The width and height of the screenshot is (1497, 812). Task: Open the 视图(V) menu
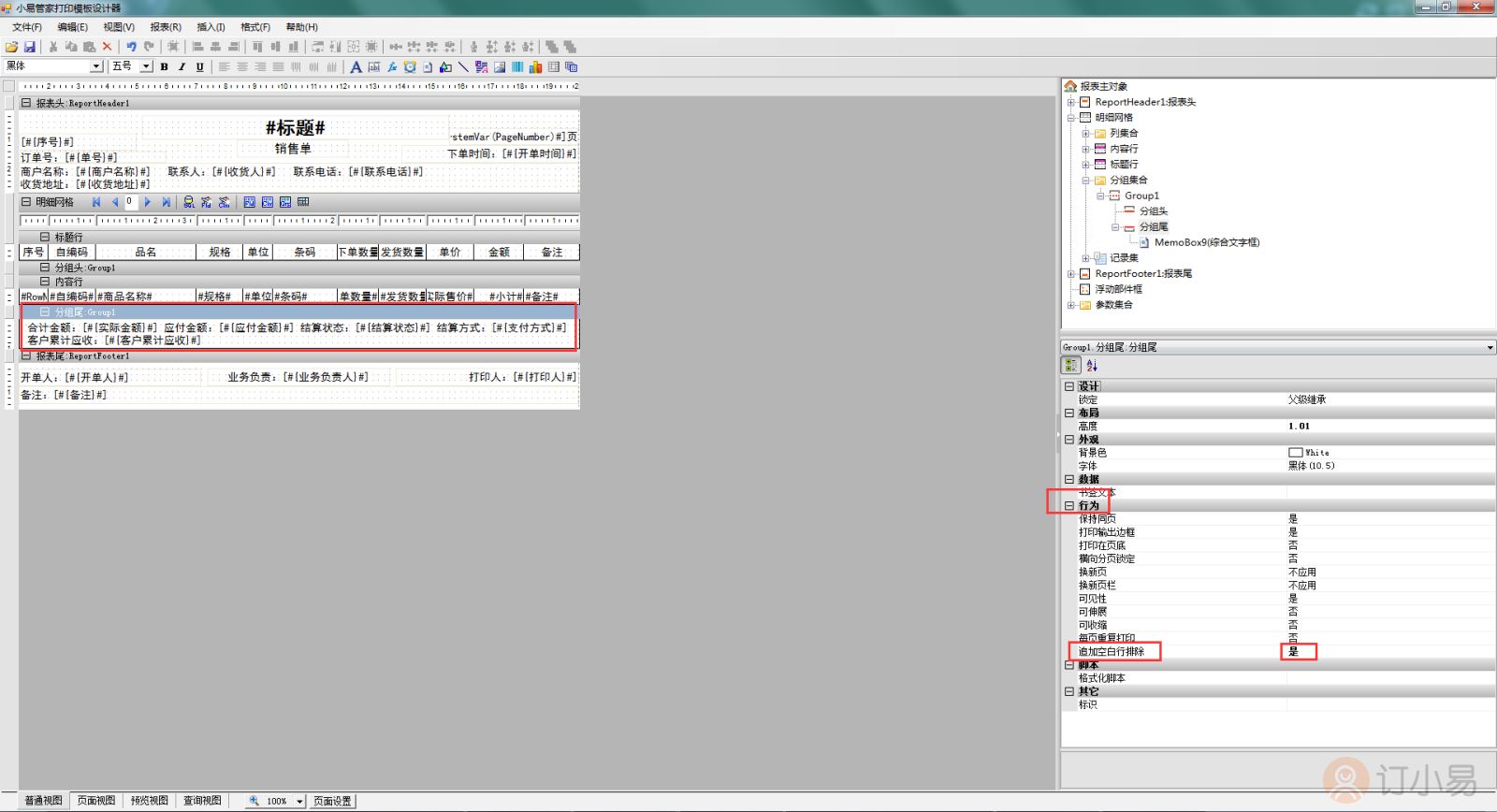119,27
